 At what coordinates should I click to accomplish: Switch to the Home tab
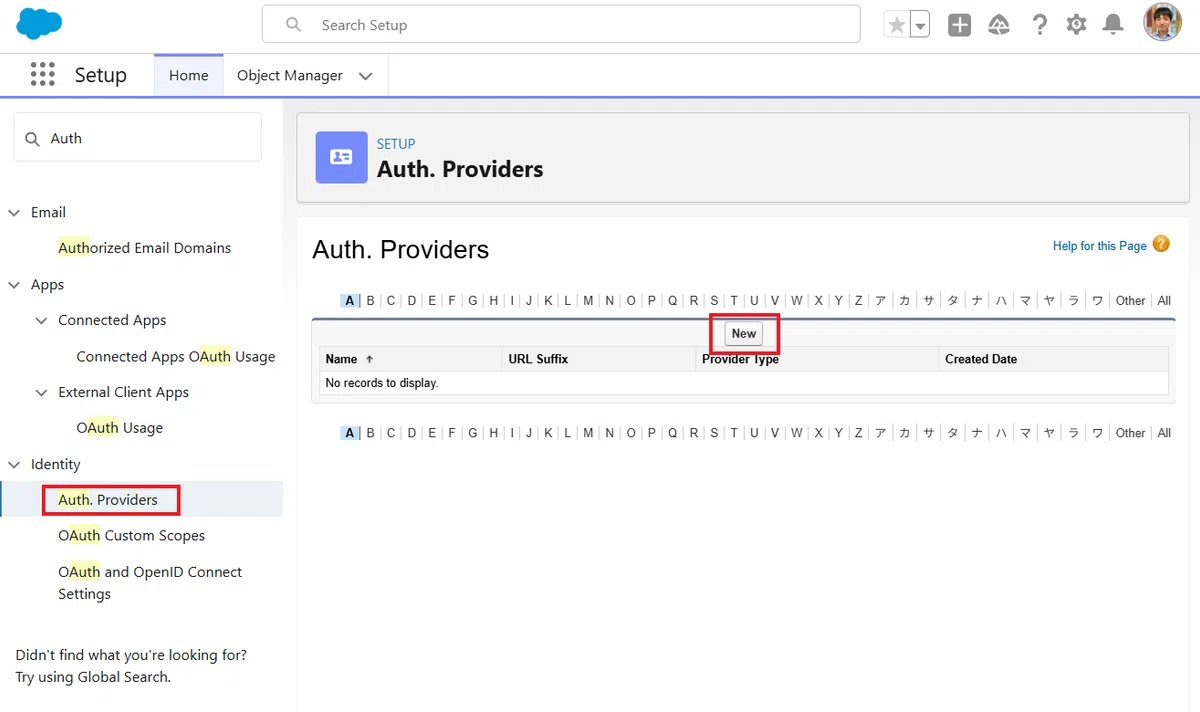pos(189,75)
